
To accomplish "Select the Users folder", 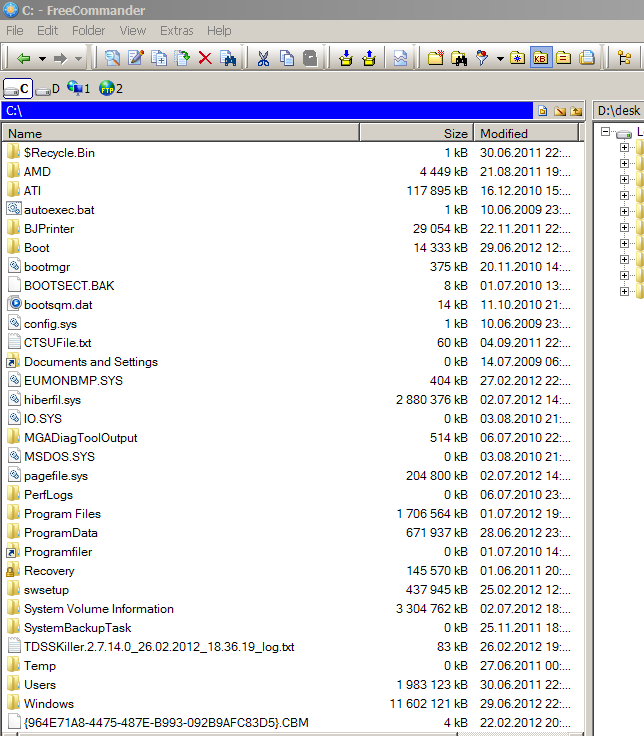I will coord(40,685).
